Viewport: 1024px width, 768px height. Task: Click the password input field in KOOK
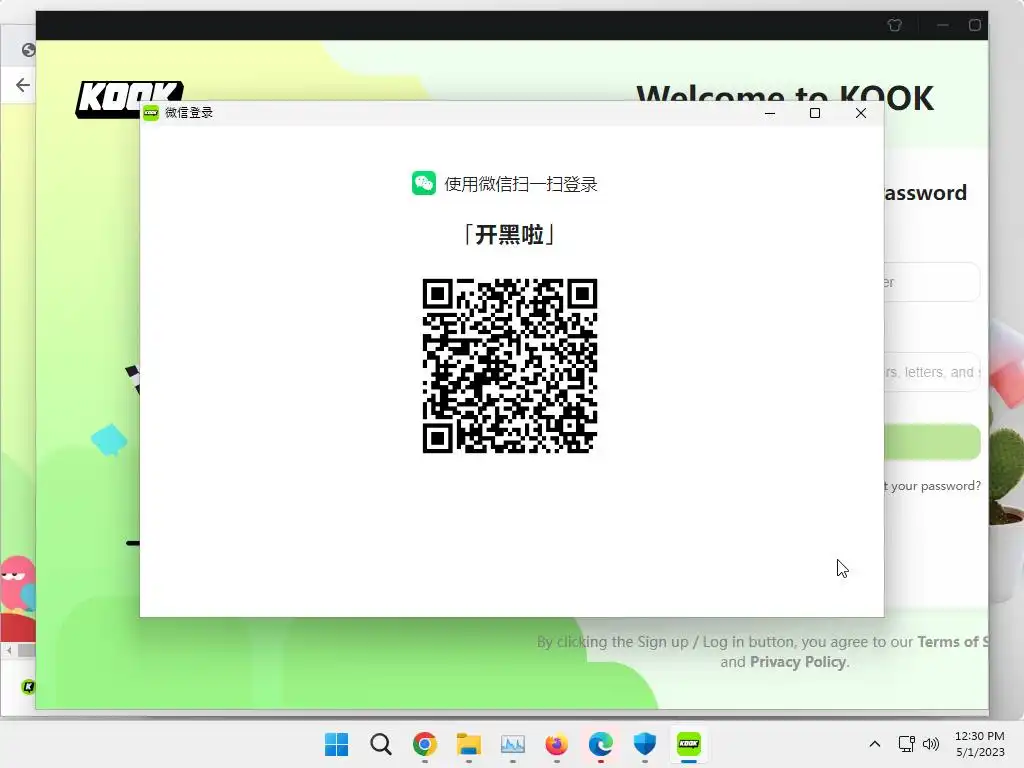point(932,372)
